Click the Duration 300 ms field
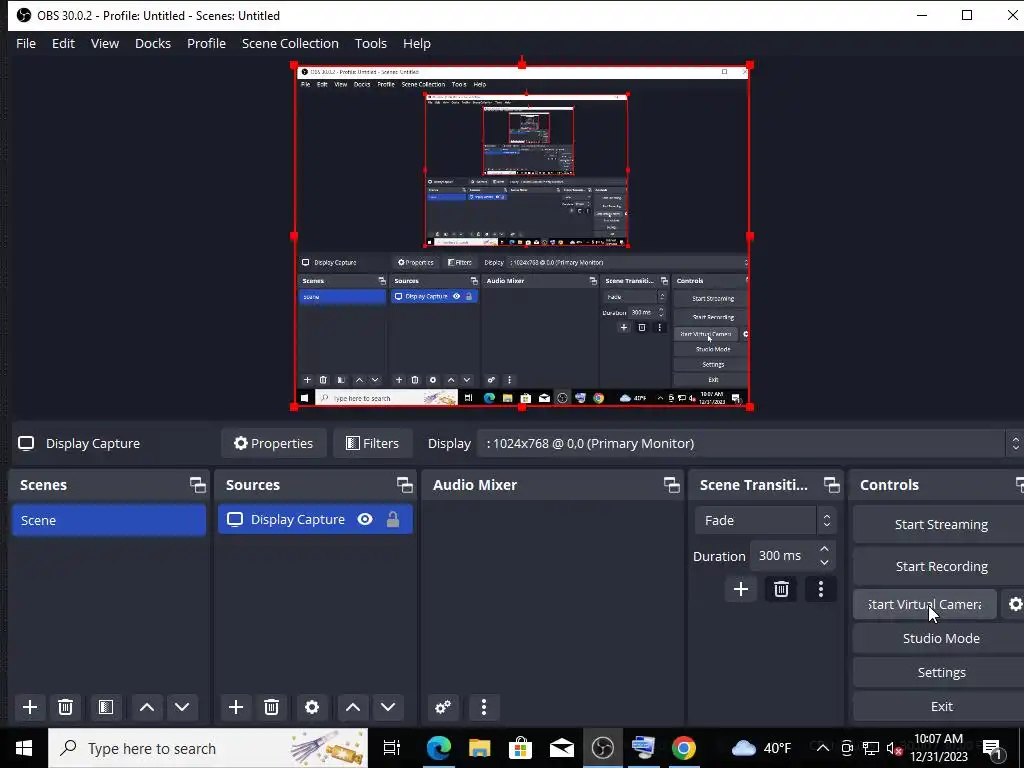 [x=792, y=556]
